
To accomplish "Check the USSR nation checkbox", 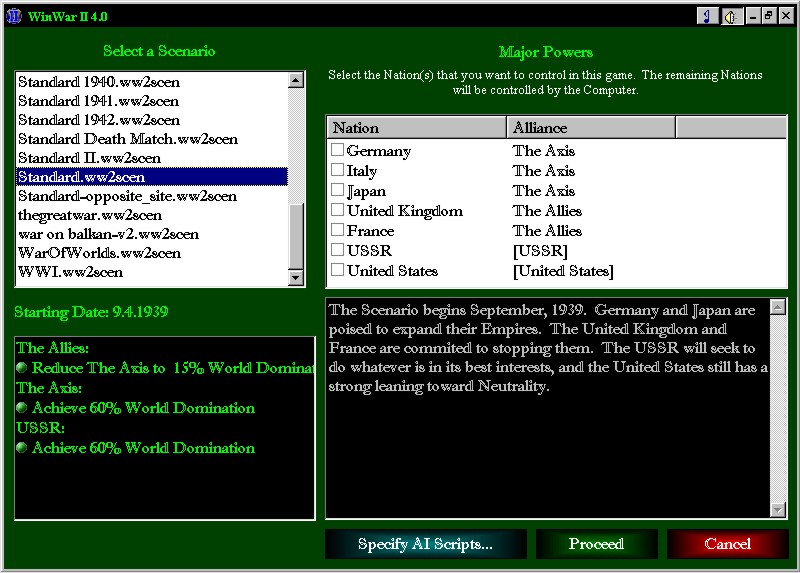I will (337, 250).
